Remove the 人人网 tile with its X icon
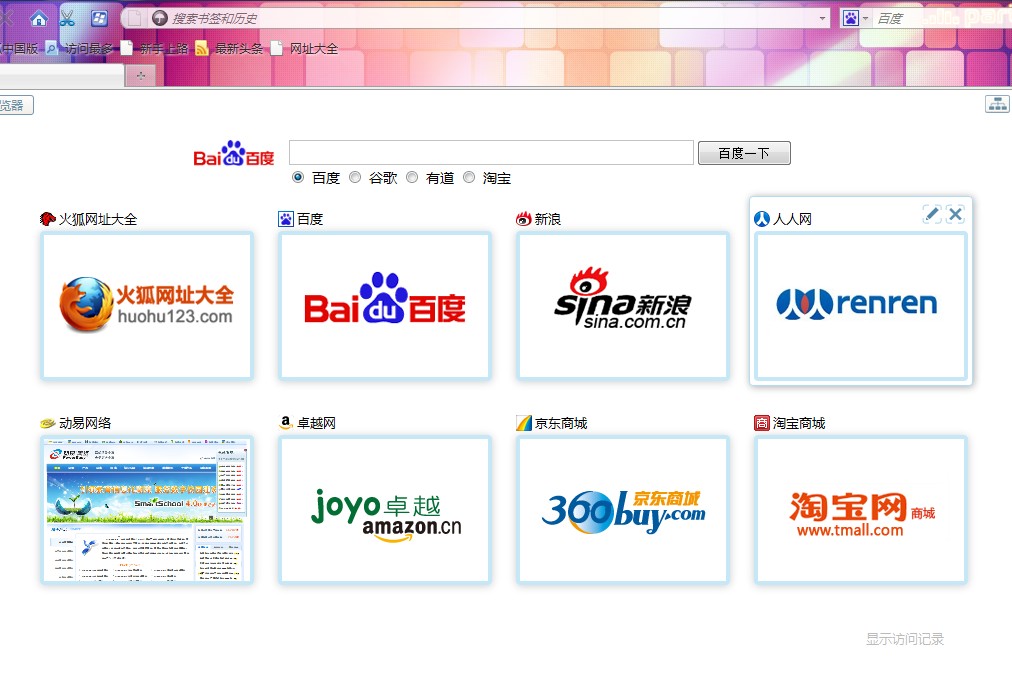 click(955, 213)
